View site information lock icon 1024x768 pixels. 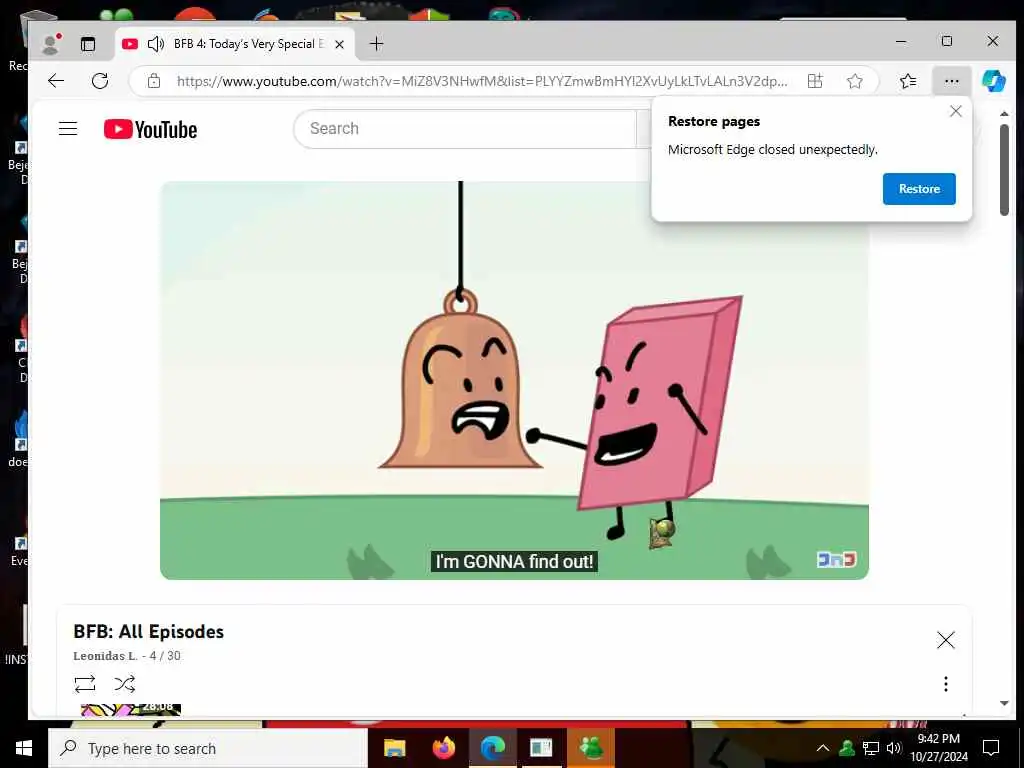pyautogui.click(x=153, y=81)
